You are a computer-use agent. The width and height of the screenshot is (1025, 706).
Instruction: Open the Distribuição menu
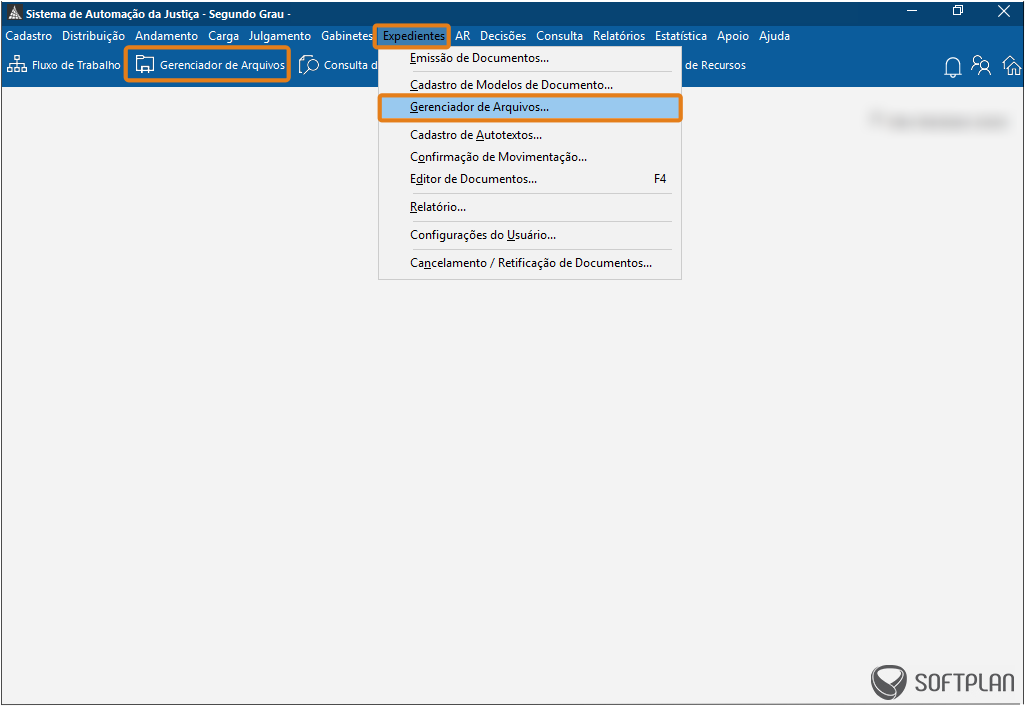[x=93, y=36]
